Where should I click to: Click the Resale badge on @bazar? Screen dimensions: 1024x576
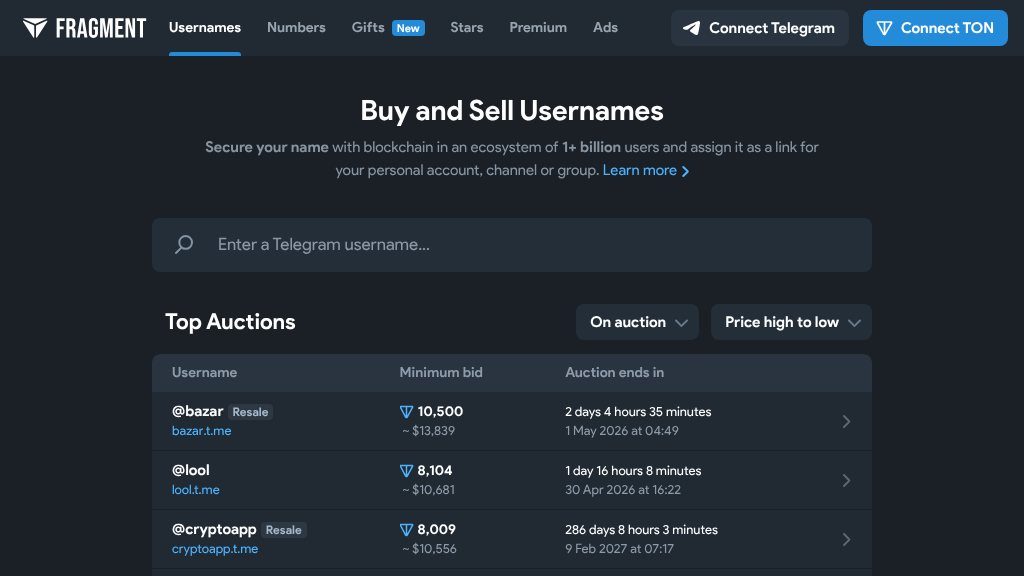coord(250,412)
